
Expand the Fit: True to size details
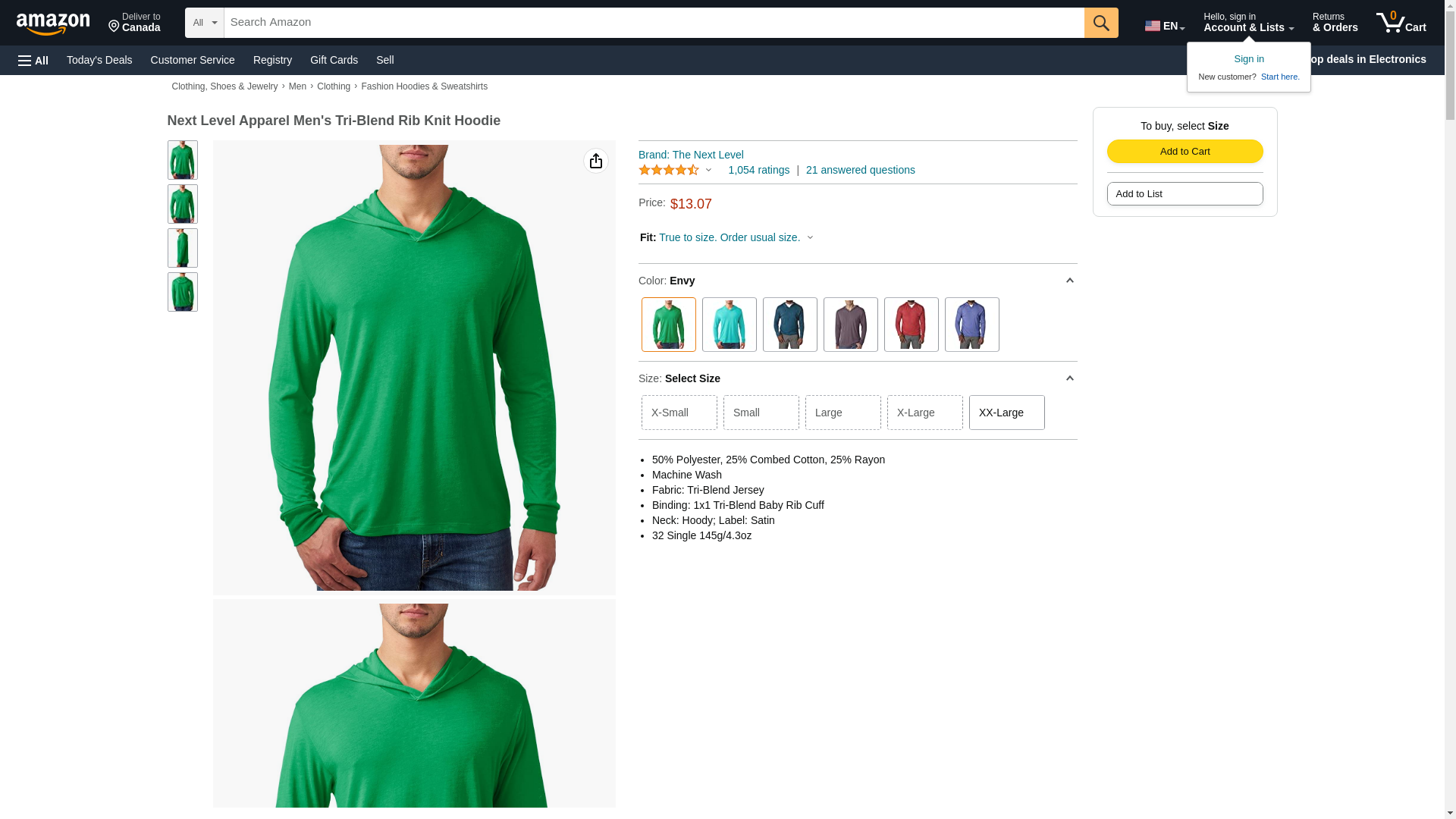tap(726, 237)
